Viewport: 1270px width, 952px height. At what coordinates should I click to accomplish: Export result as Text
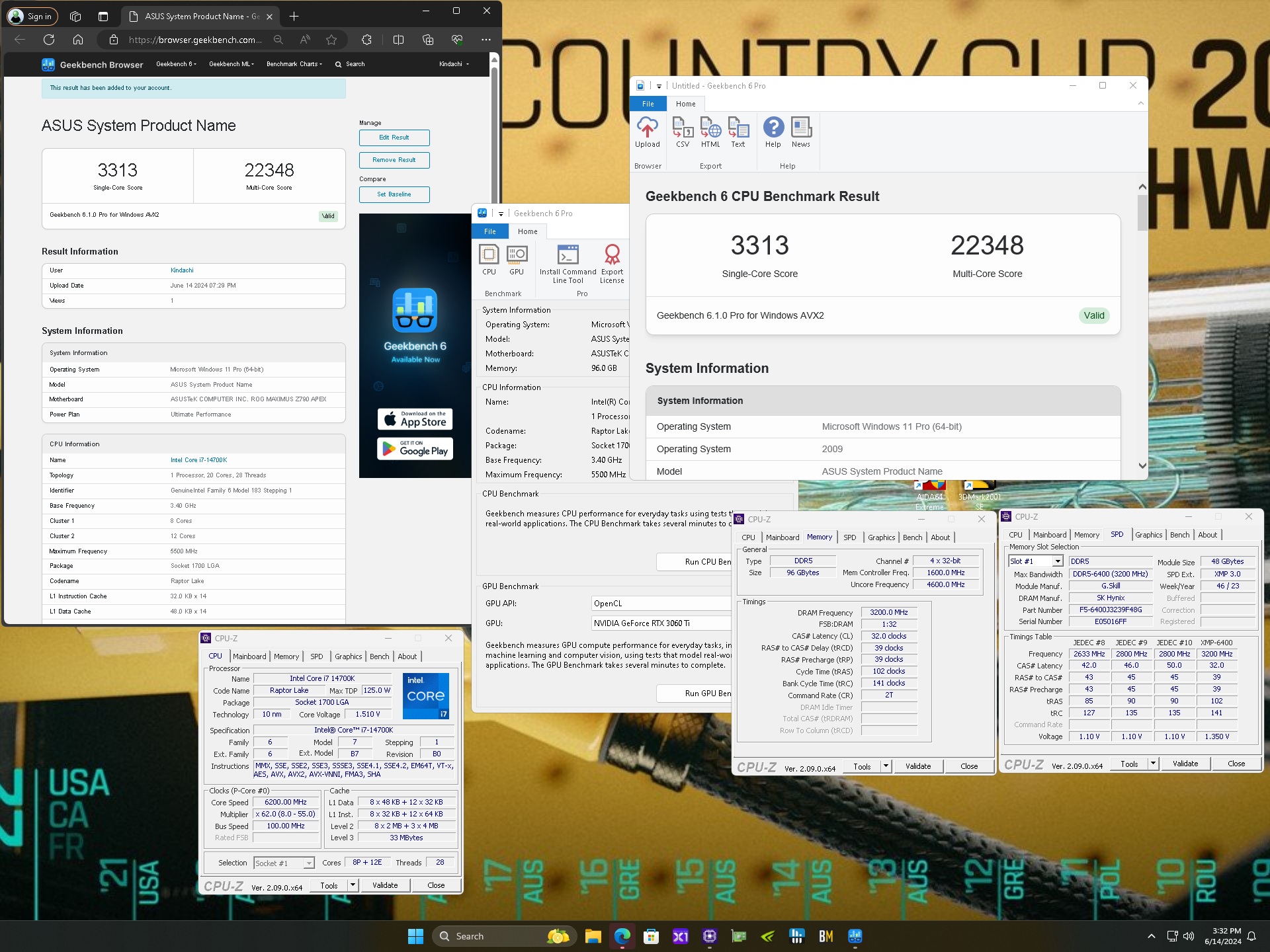pyautogui.click(x=738, y=132)
